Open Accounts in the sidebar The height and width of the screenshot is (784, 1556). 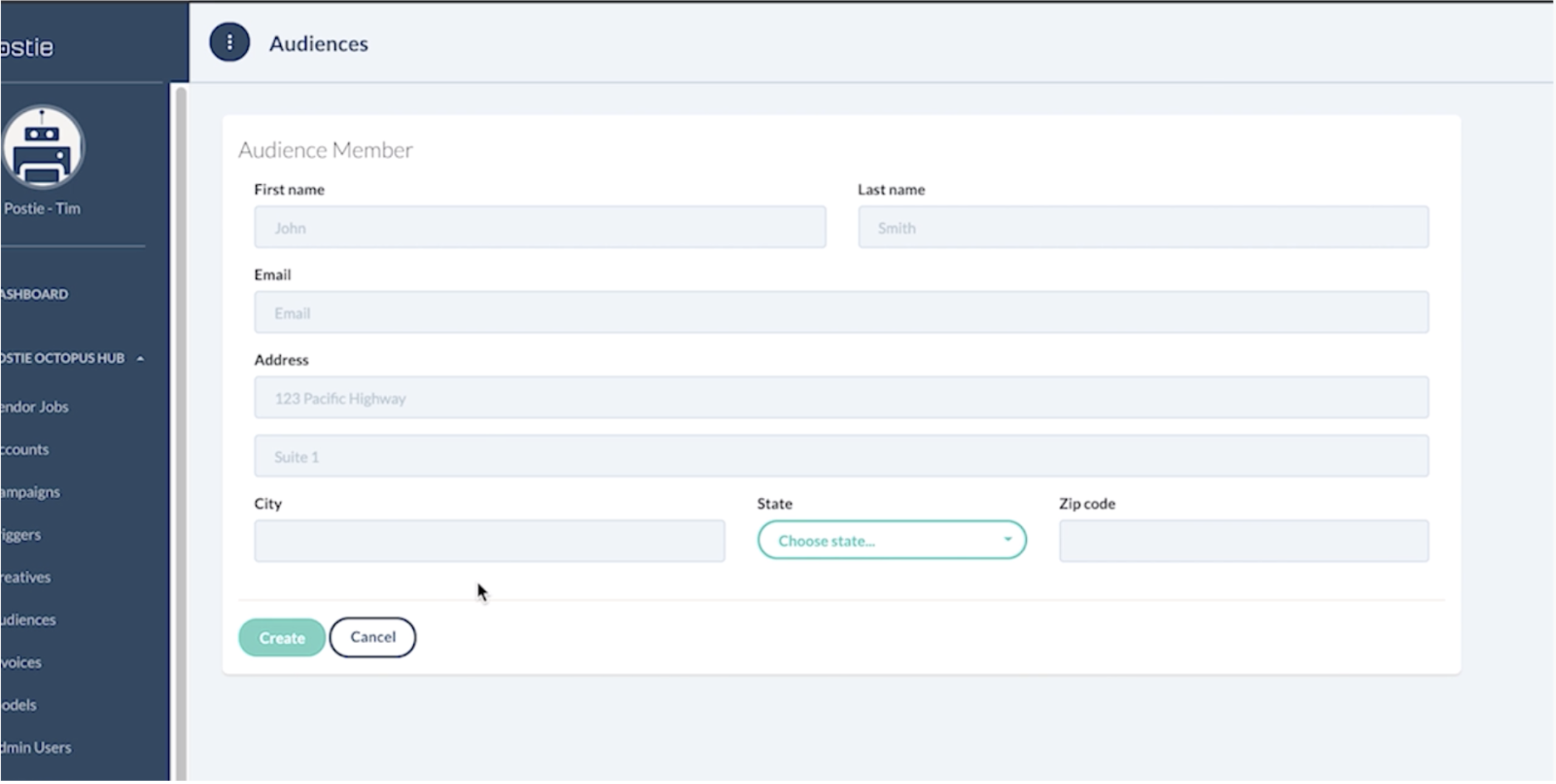click(26, 450)
